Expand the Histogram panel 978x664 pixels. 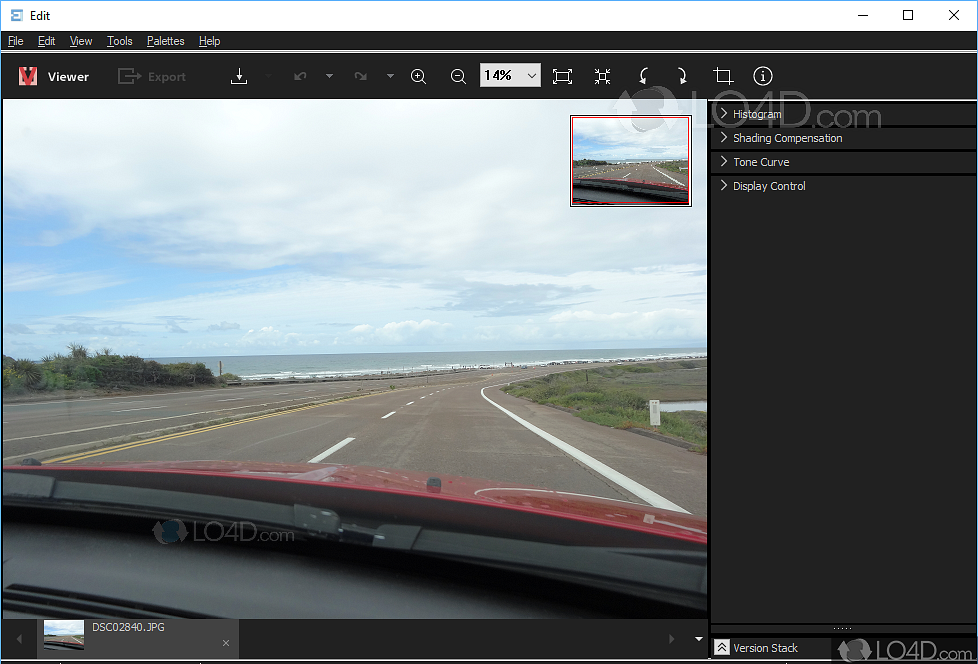pyautogui.click(x=757, y=114)
